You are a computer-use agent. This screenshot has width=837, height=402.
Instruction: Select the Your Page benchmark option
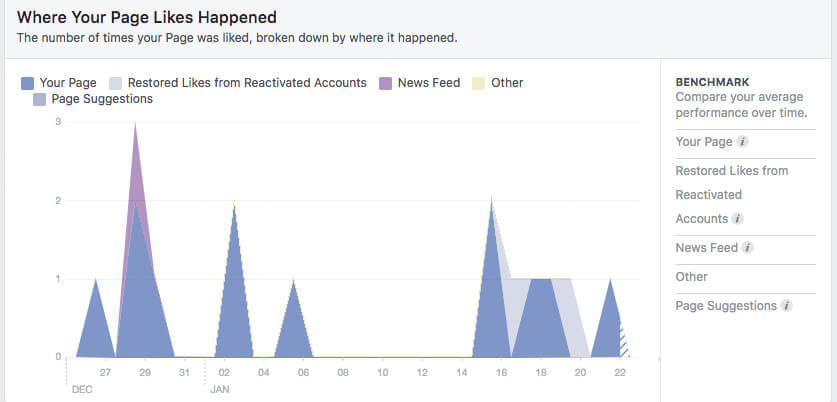pyautogui.click(x=704, y=142)
